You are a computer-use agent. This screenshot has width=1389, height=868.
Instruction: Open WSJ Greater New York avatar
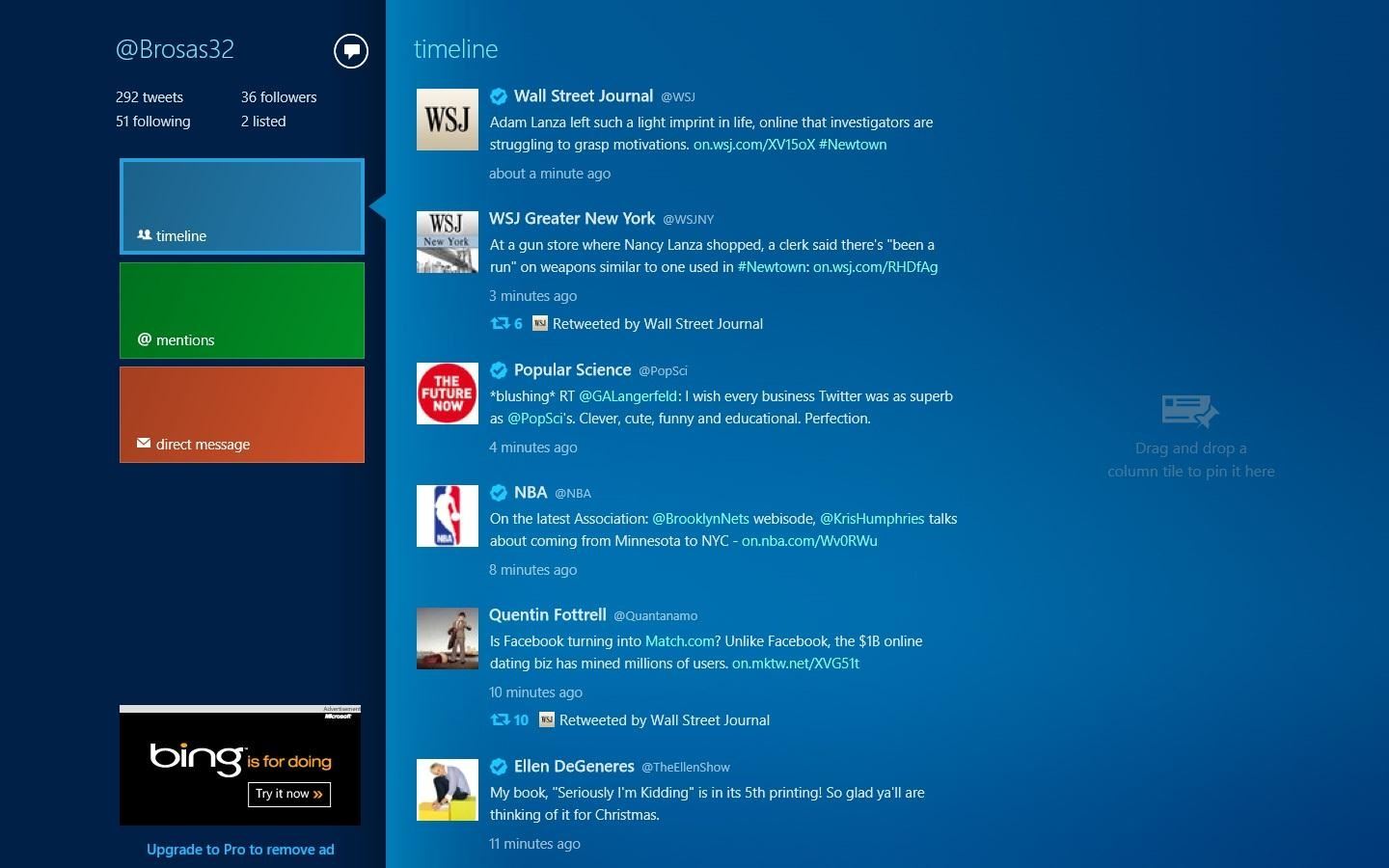pos(448,242)
